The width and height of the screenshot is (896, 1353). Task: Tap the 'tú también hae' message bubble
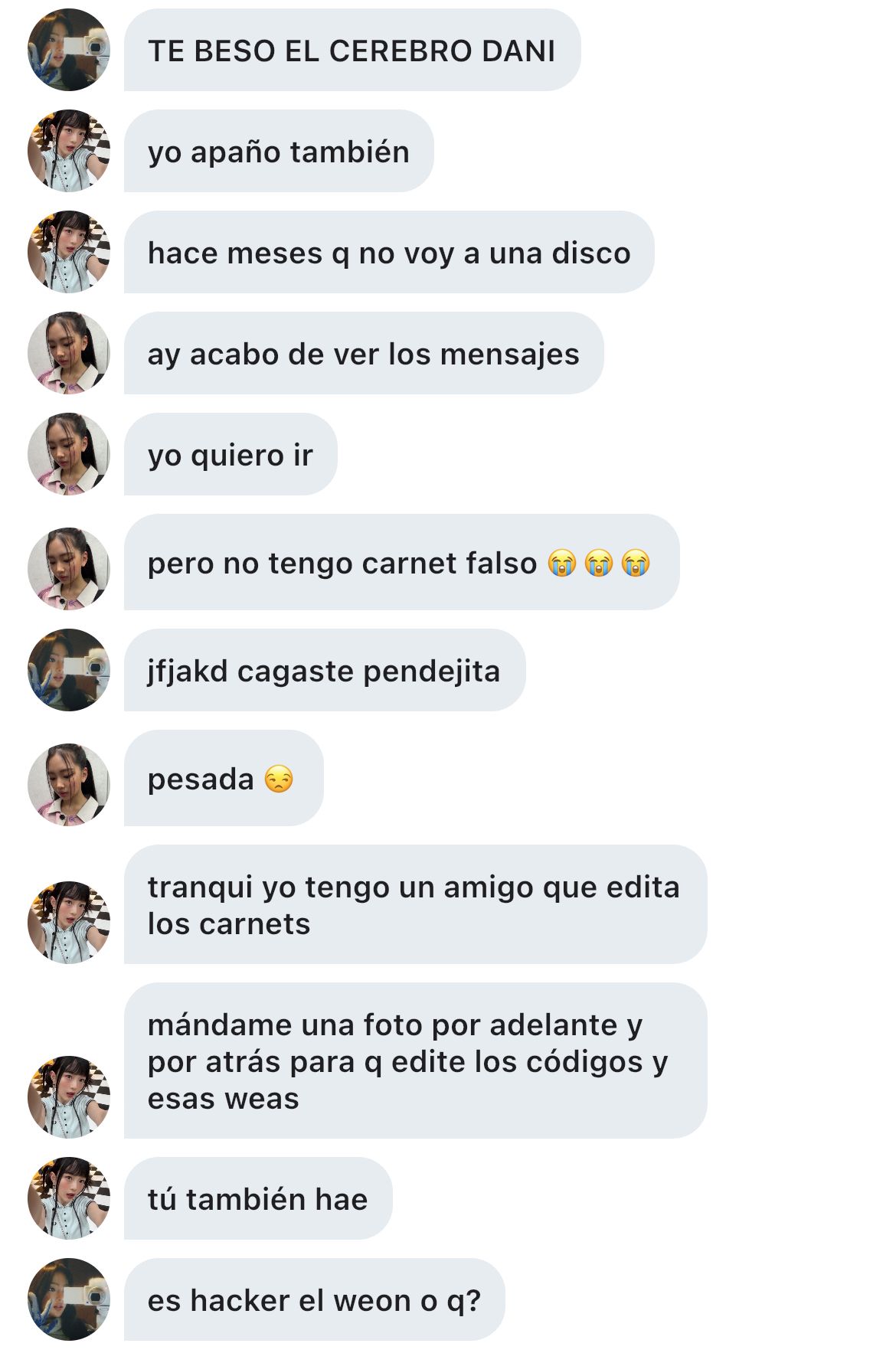258,1198
